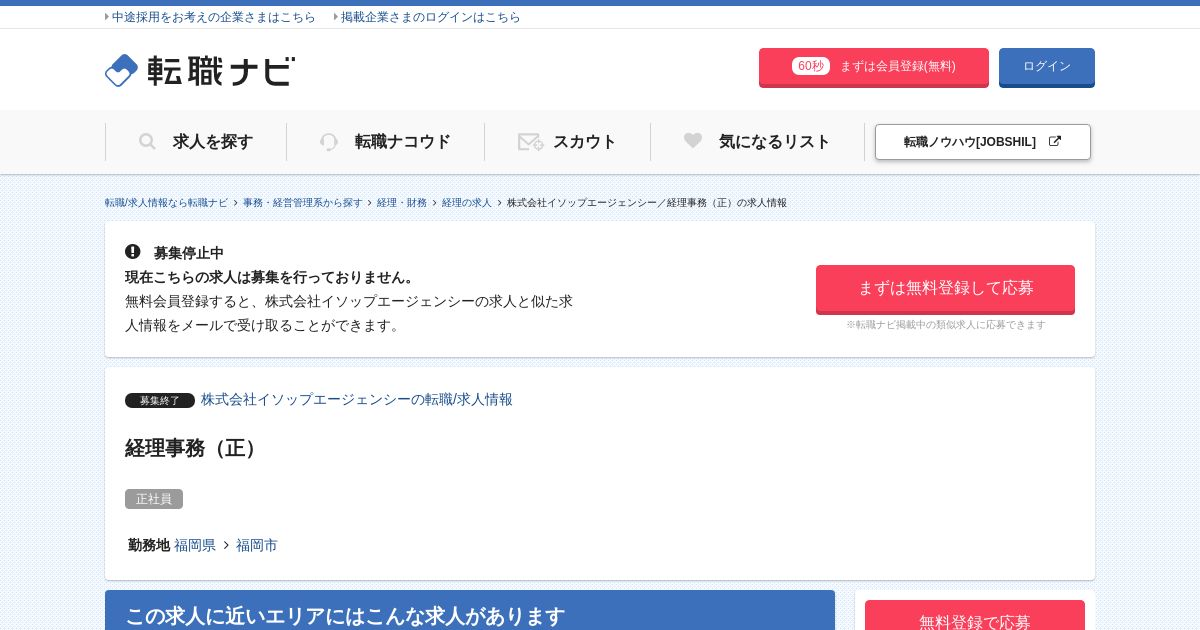Open 福岡県 location link
The height and width of the screenshot is (630, 1200).
click(195, 545)
